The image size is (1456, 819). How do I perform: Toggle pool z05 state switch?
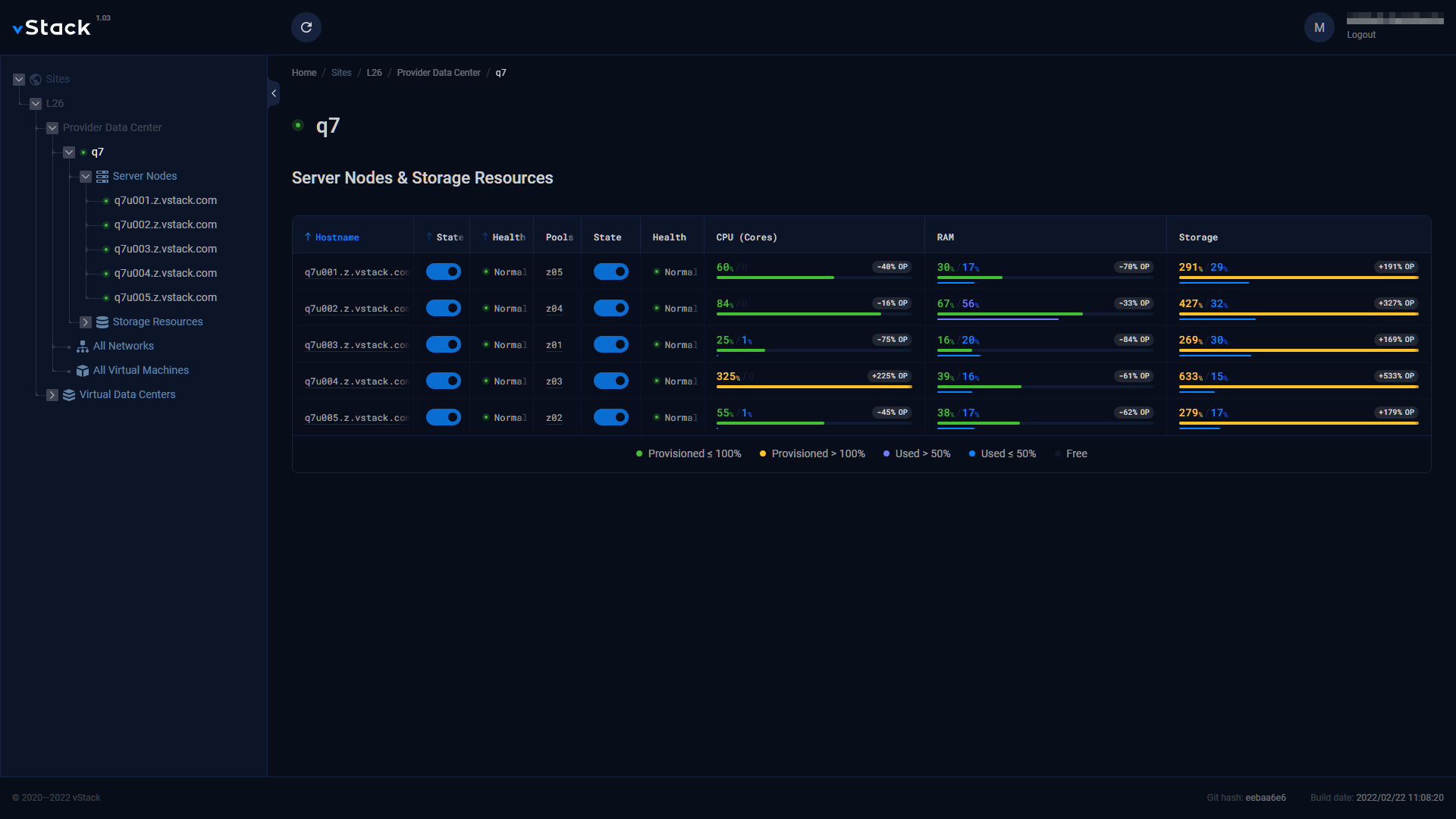(611, 271)
